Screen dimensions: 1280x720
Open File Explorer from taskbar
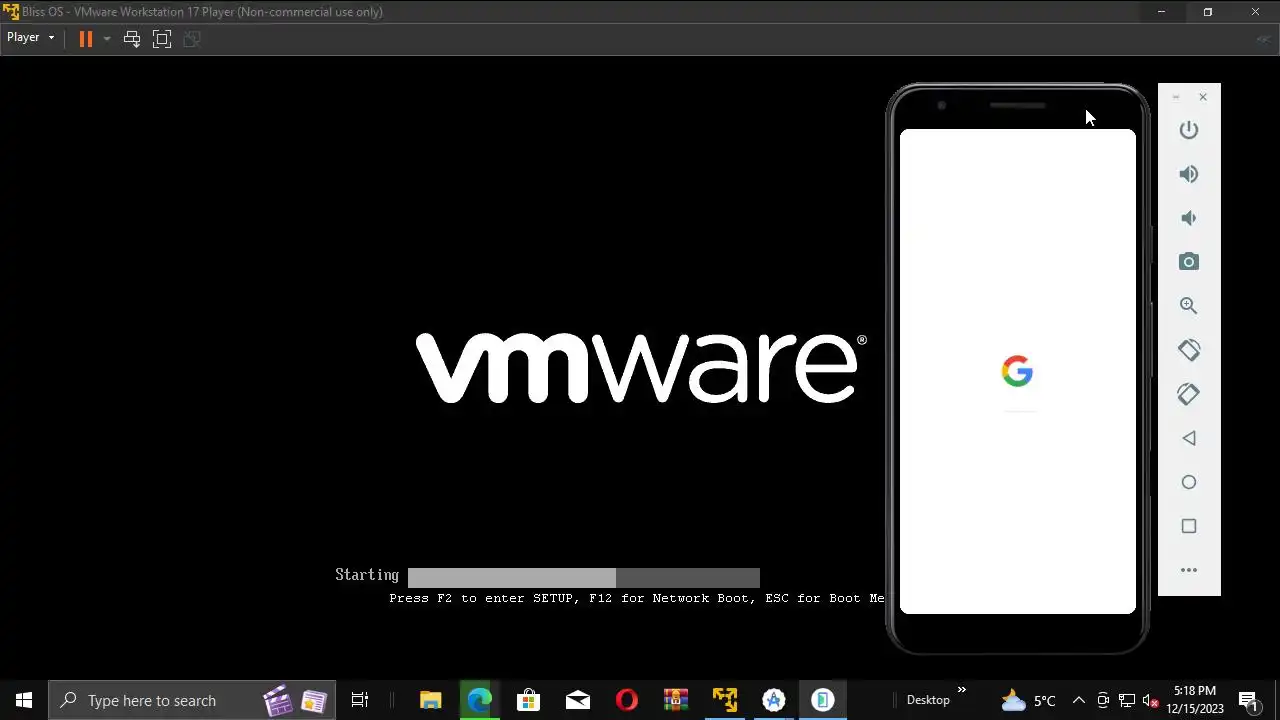[x=430, y=700]
